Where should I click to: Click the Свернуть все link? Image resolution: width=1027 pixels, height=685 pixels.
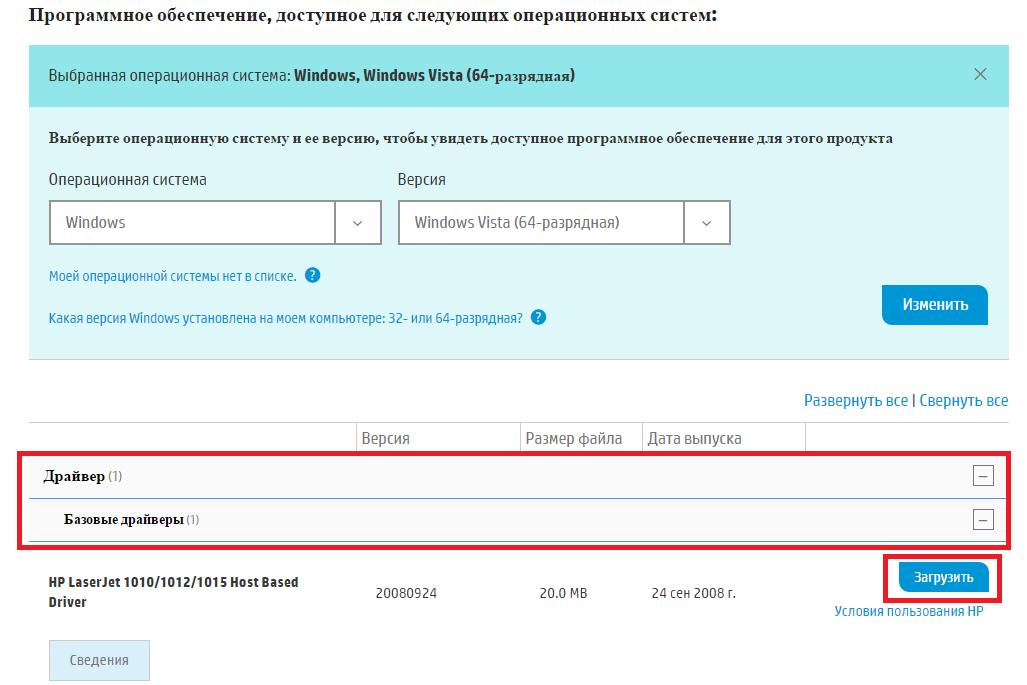click(963, 400)
